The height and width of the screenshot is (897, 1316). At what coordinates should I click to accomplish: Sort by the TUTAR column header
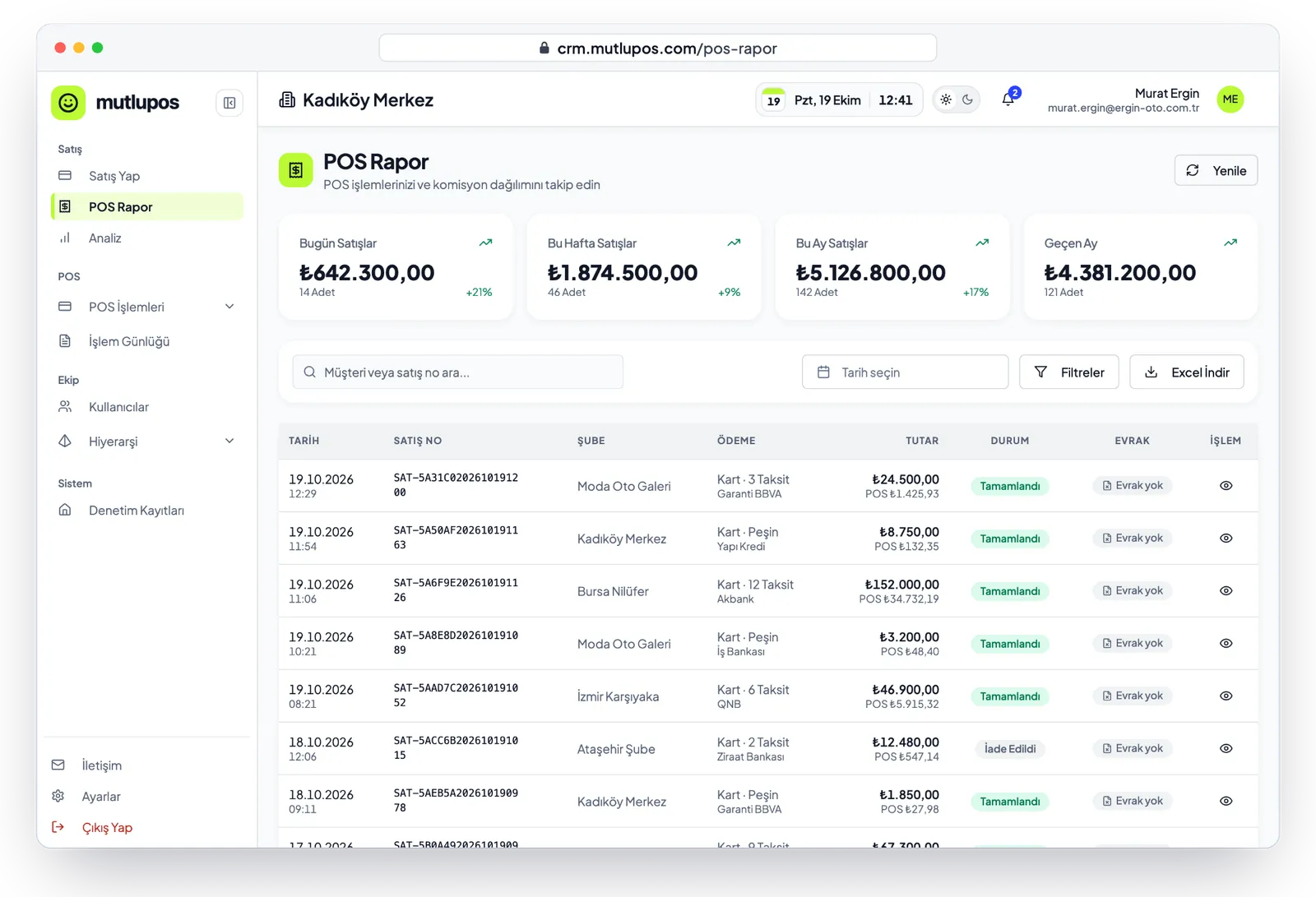pyautogui.click(x=922, y=441)
